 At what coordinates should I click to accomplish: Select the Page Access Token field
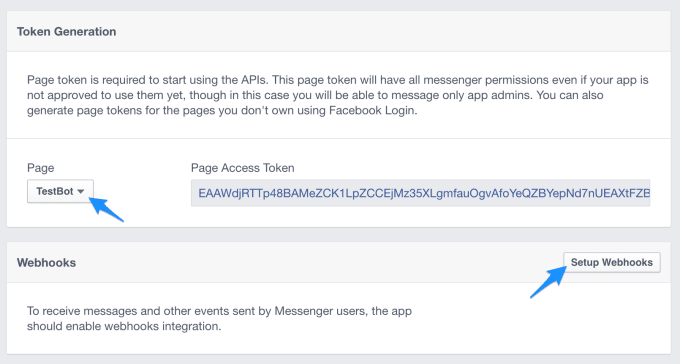(420, 193)
